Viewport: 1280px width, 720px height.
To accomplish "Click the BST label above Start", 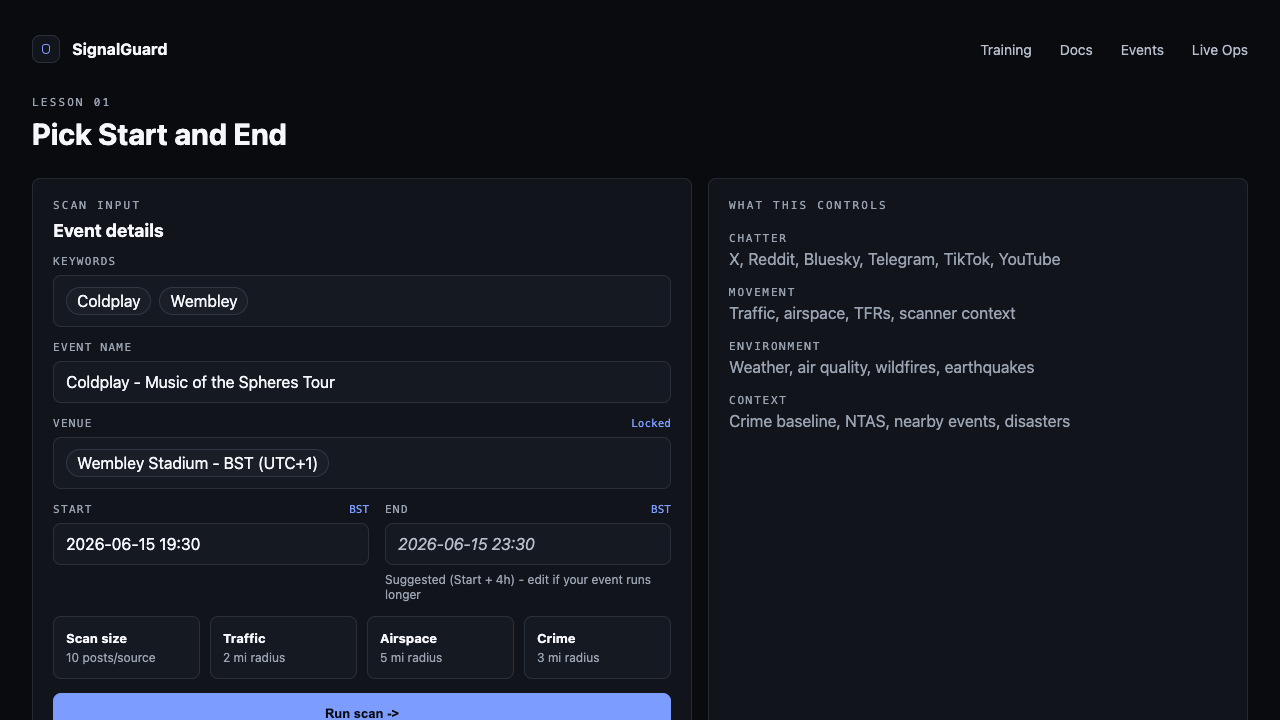I will [359, 509].
